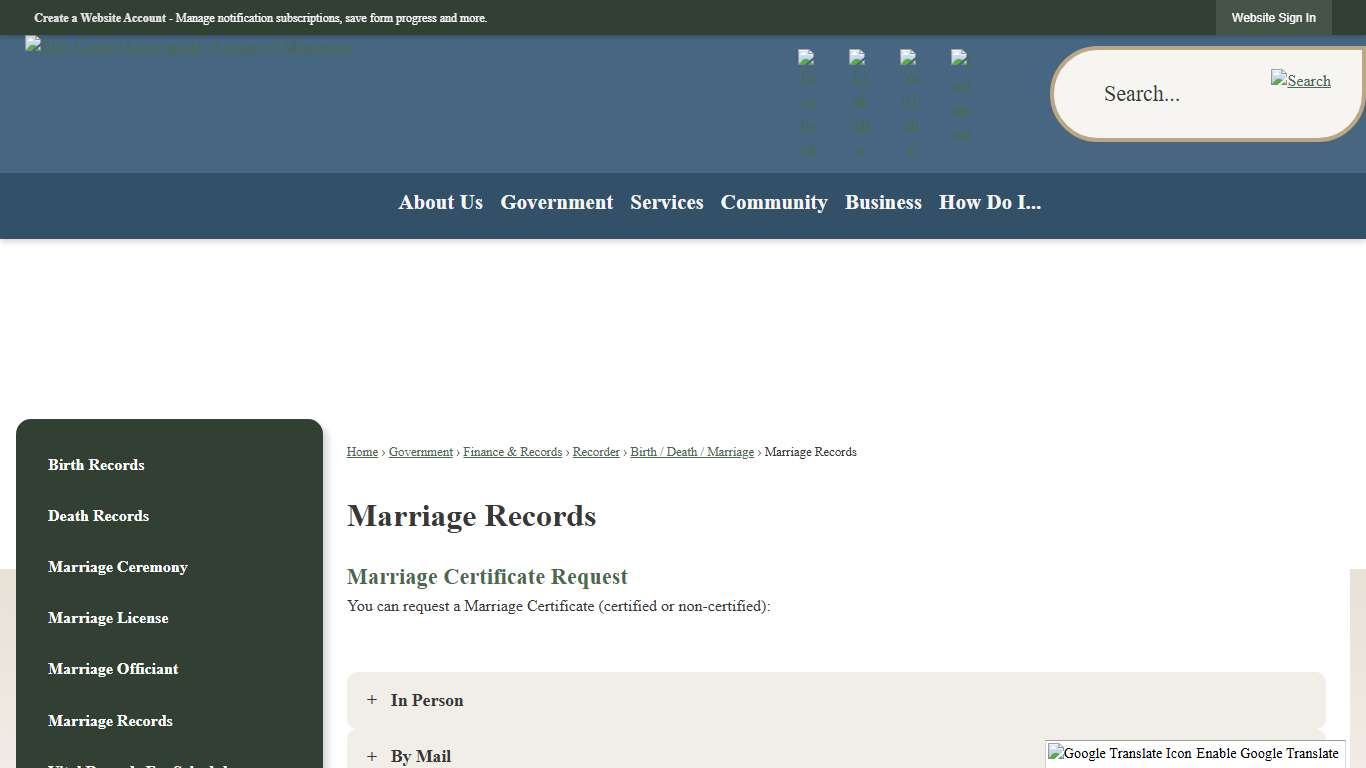
Task: Open the Birth Records sidebar link
Action: [x=96, y=465]
